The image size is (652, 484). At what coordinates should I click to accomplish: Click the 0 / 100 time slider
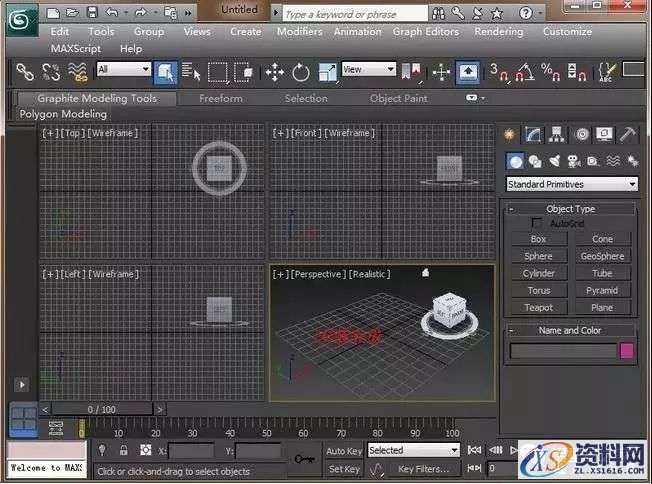pos(102,410)
